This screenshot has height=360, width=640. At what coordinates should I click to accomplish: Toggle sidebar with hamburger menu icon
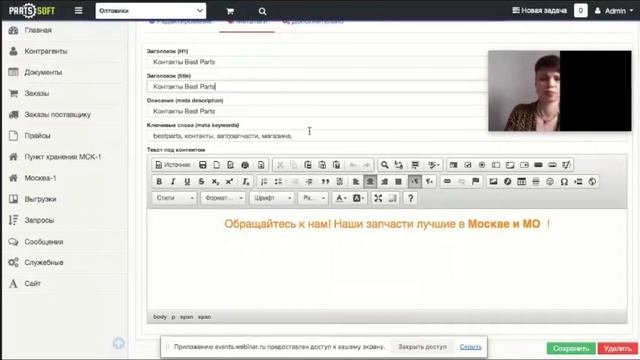click(x=78, y=11)
